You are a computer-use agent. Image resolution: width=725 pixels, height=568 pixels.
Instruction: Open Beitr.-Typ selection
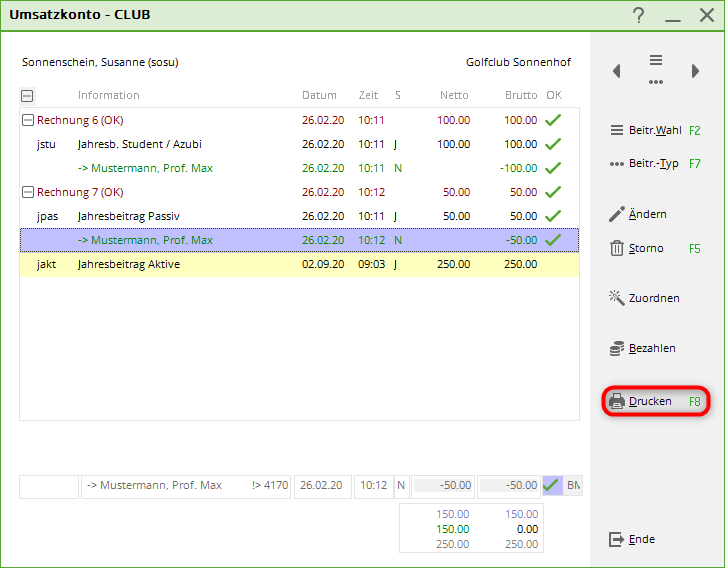click(655, 163)
